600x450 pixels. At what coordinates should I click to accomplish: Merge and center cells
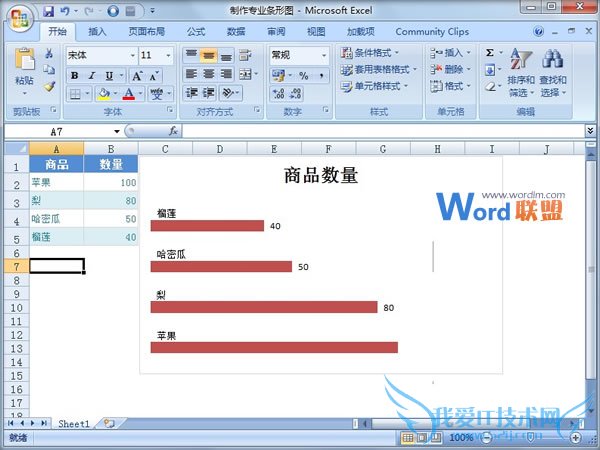pos(245,74)
